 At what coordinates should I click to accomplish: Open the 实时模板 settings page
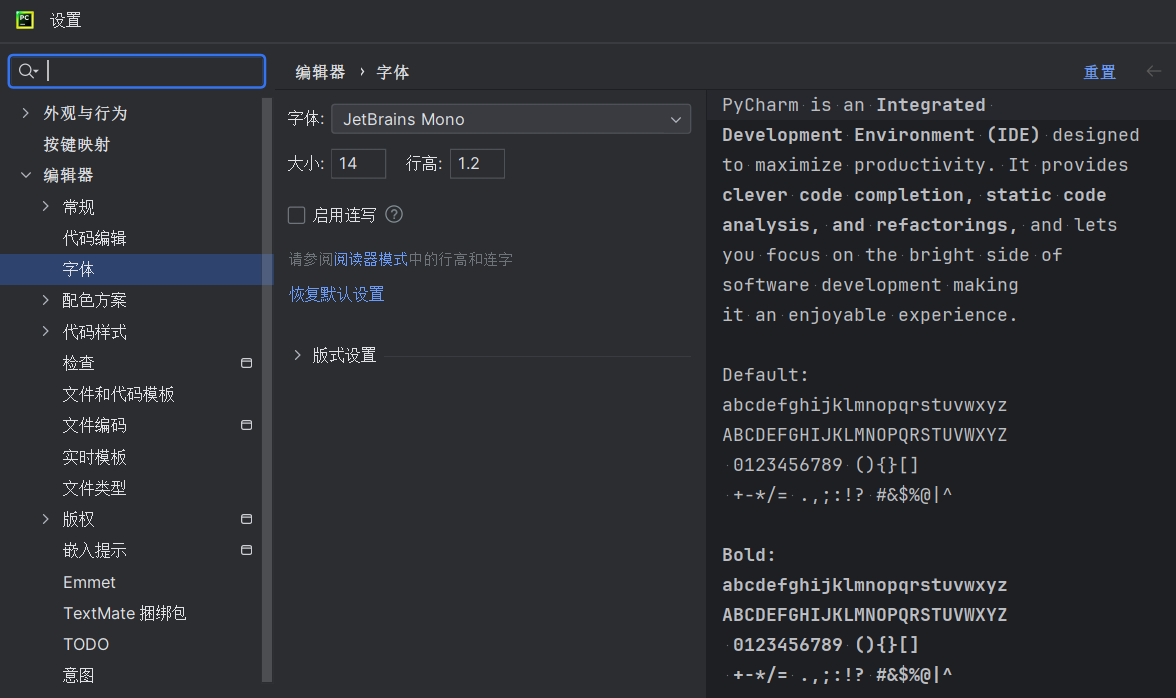94,457
